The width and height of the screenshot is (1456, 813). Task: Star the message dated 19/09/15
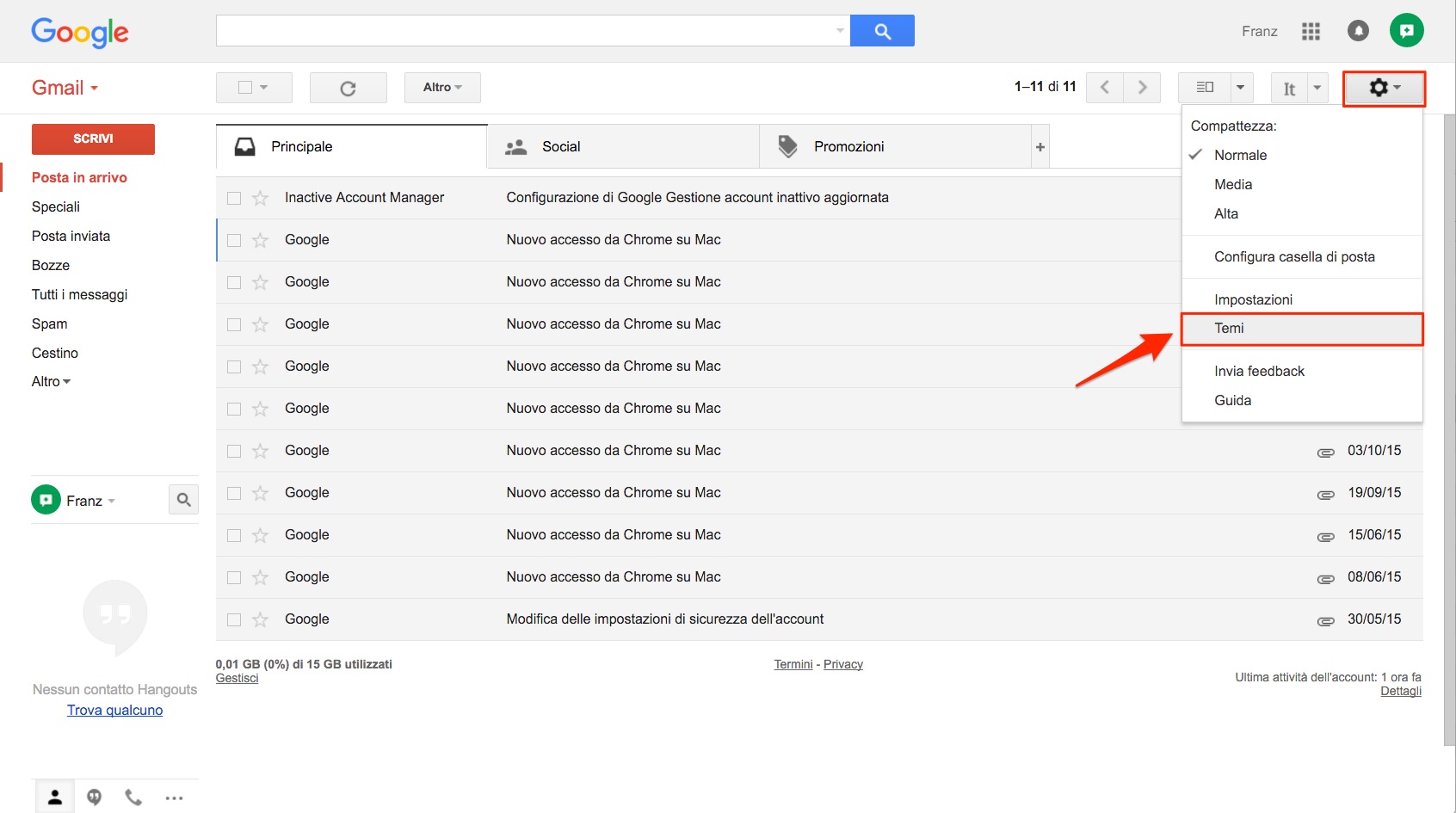tap(260, 493)
